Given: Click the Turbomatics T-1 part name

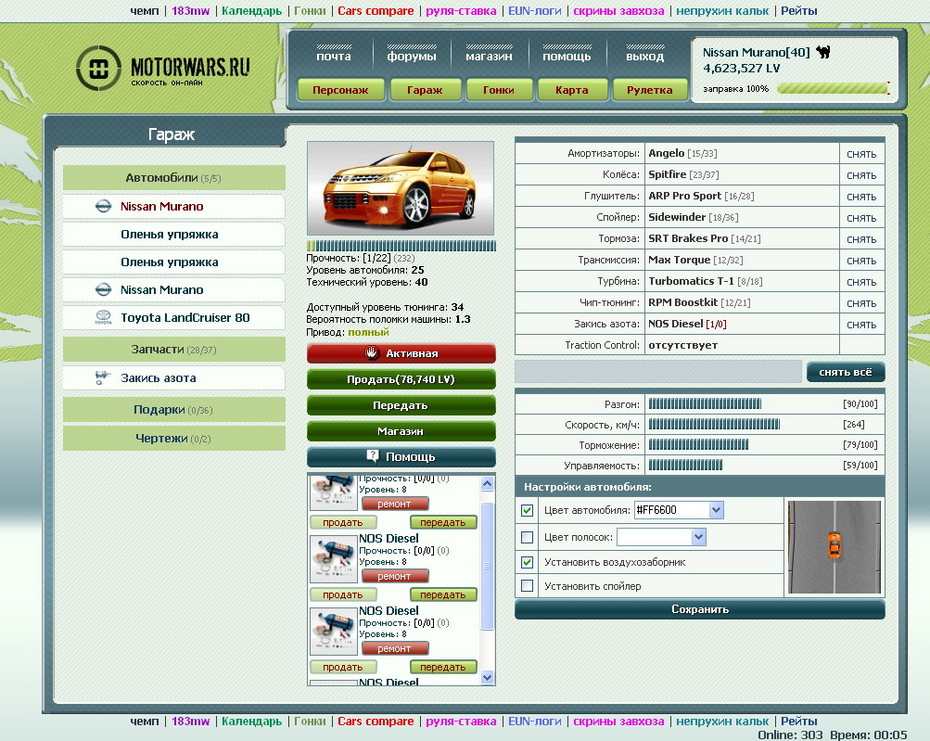Looking at the screenshot, I should point(691,281).
